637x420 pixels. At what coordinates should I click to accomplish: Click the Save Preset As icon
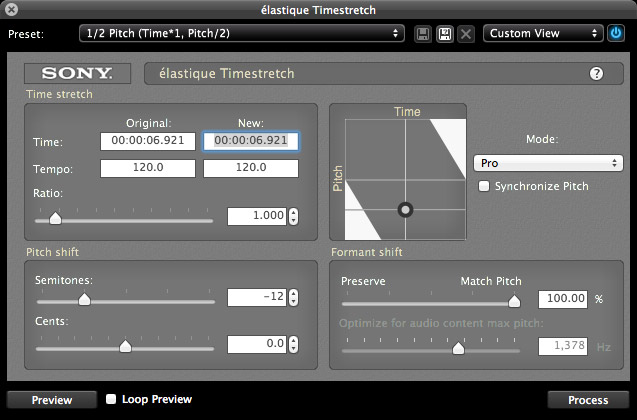[x=444, y=33]
